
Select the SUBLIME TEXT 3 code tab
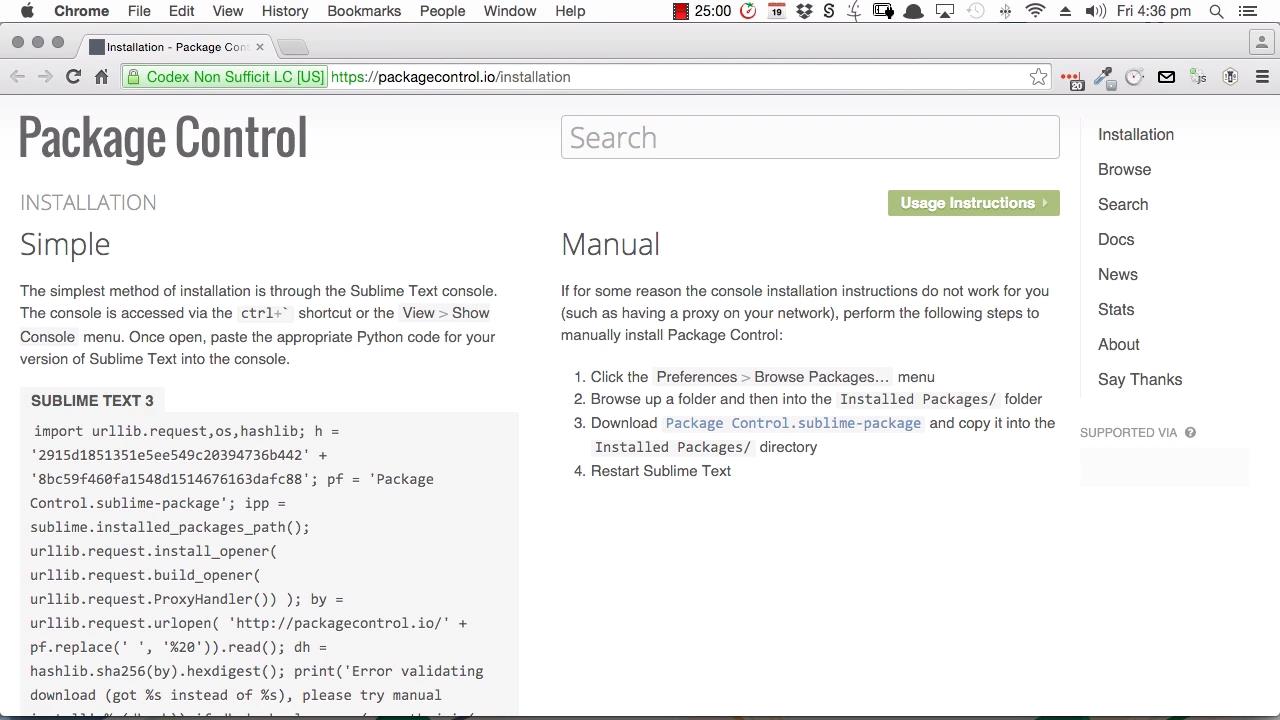click(x=92, y=401)
